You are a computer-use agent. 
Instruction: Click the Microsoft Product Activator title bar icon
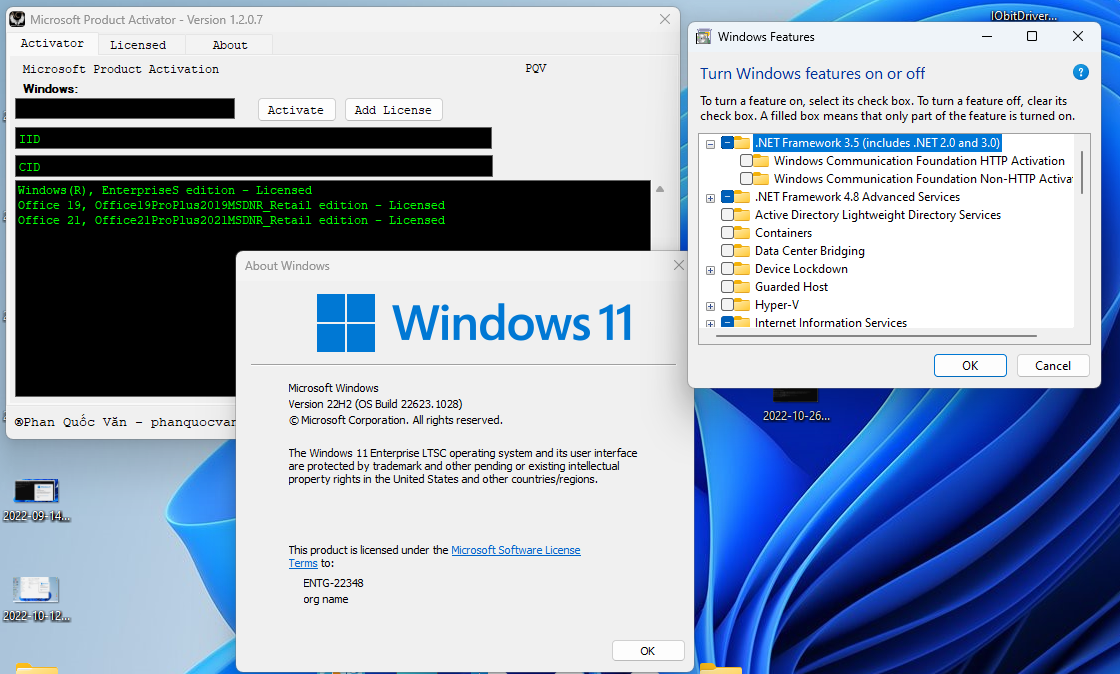coord(17,19)
